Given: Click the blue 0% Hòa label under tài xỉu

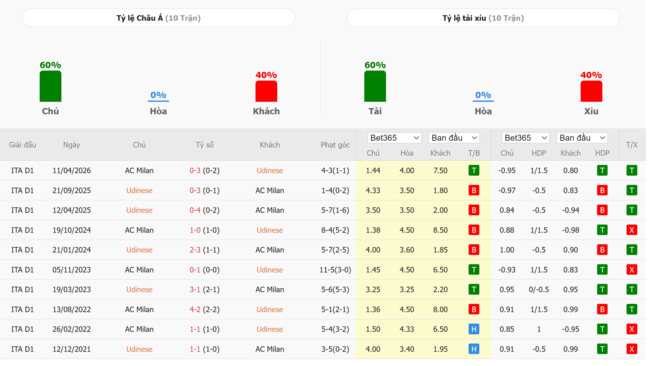Looking at the screenshot, I should (483, 95).
